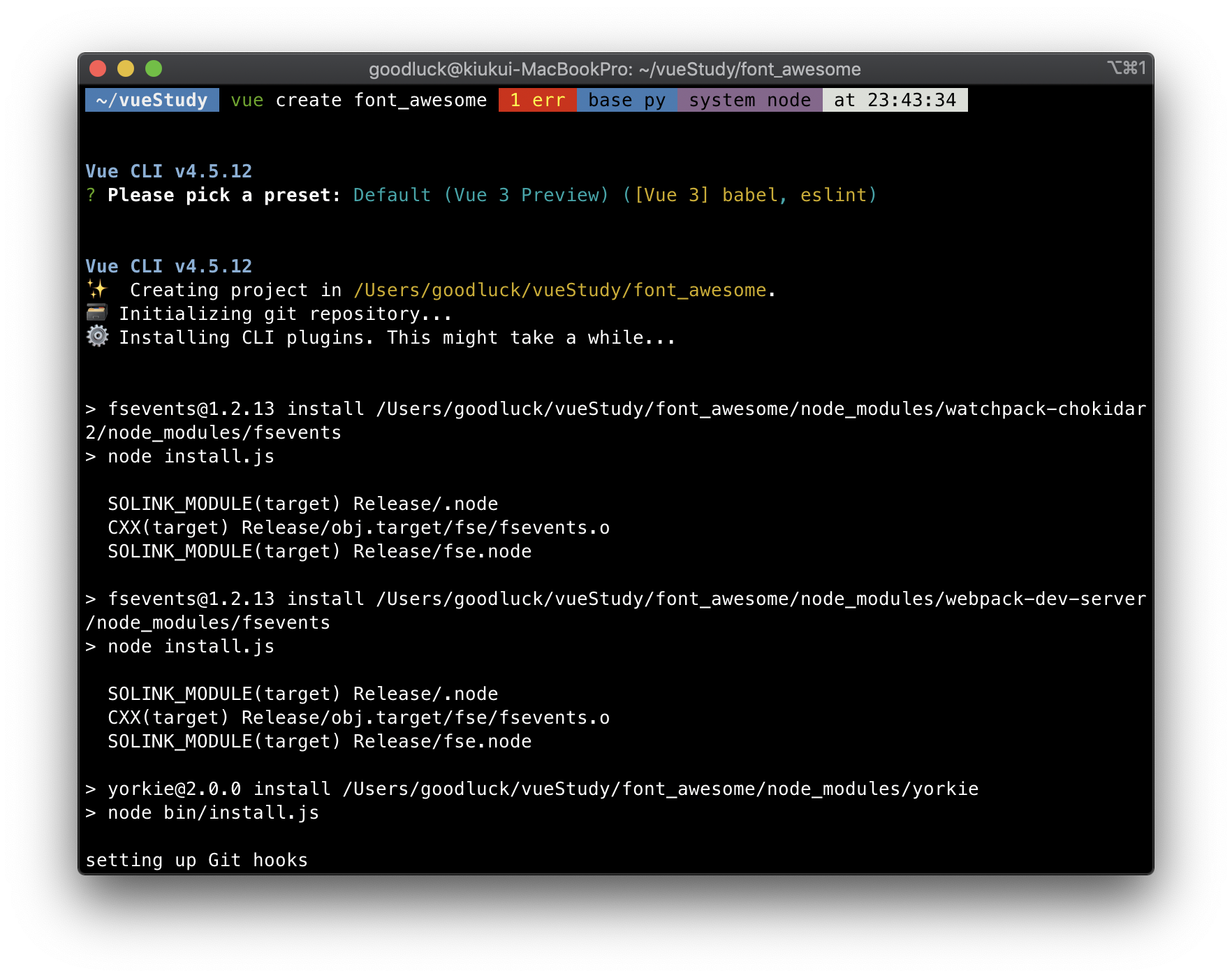Screen dimensions: 1232x978
Task: Click the second 'SOLINK_MODULE(target) Release/fse.node' line
Action: pos(320,741)
